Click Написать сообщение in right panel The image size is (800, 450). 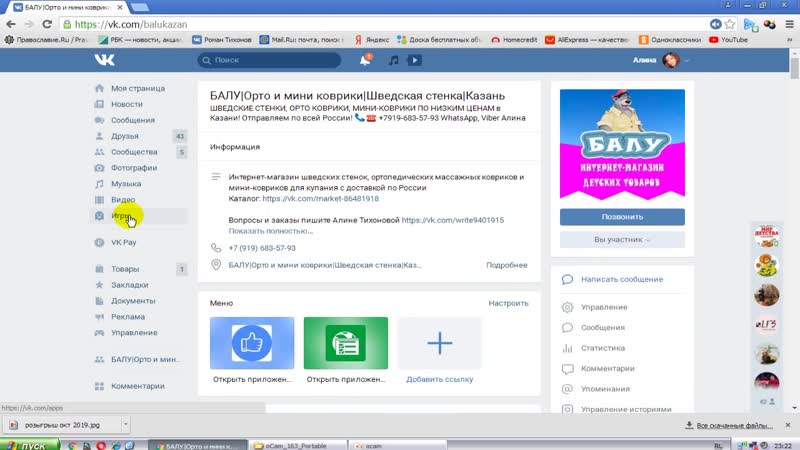pyautogui.click(x=622, y=279)
